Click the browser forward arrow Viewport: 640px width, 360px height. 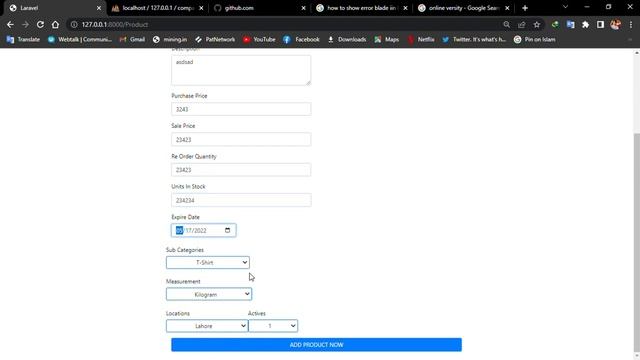(25, 24)
